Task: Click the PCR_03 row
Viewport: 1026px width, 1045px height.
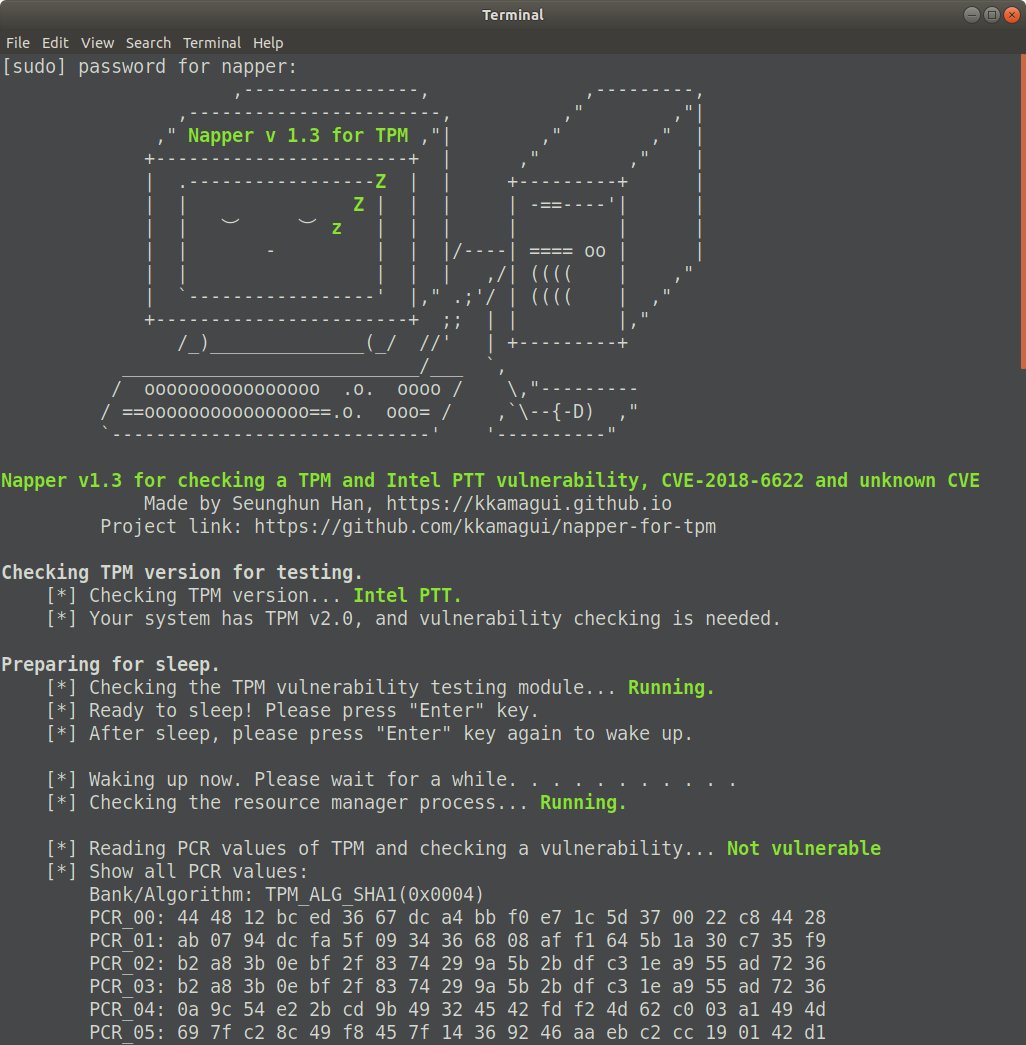Action: coord(457,986)
